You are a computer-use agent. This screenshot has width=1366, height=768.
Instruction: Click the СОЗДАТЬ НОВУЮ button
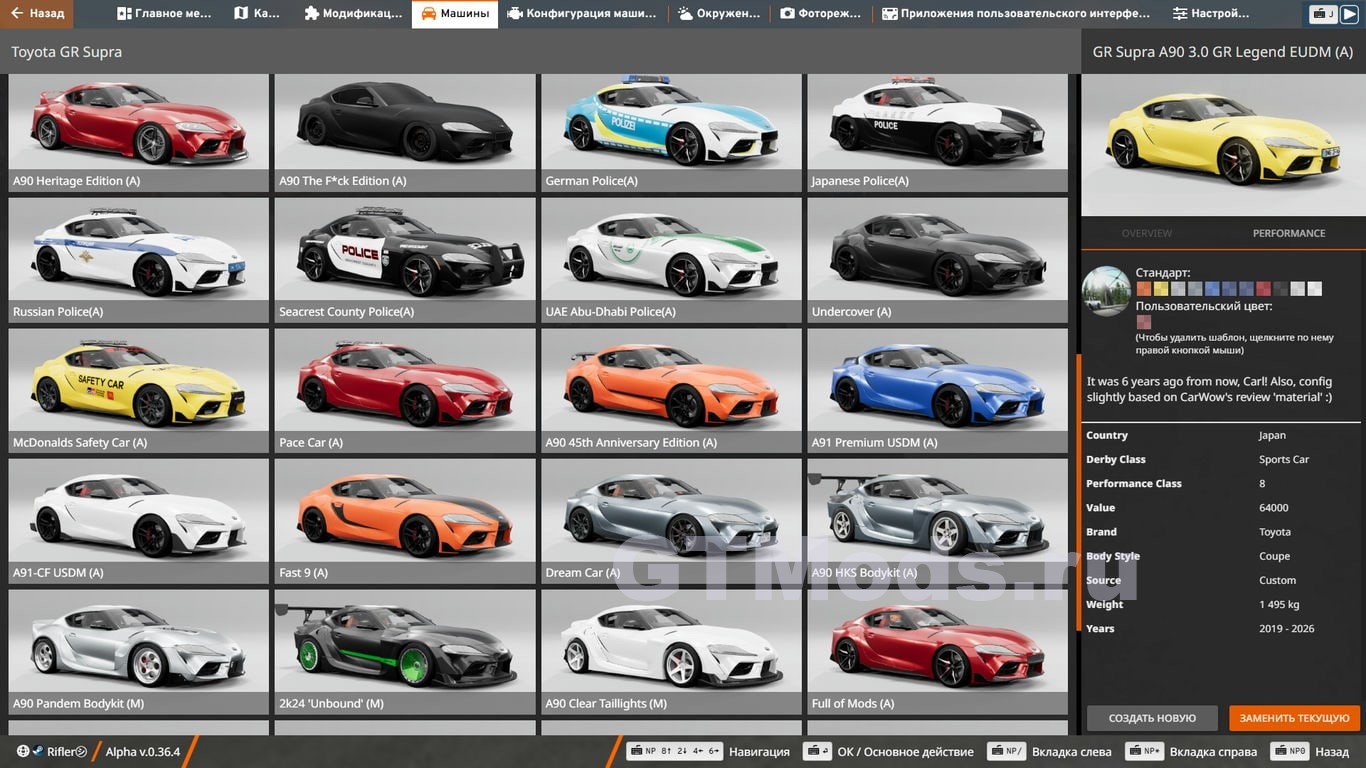[x=1152, y=718]
